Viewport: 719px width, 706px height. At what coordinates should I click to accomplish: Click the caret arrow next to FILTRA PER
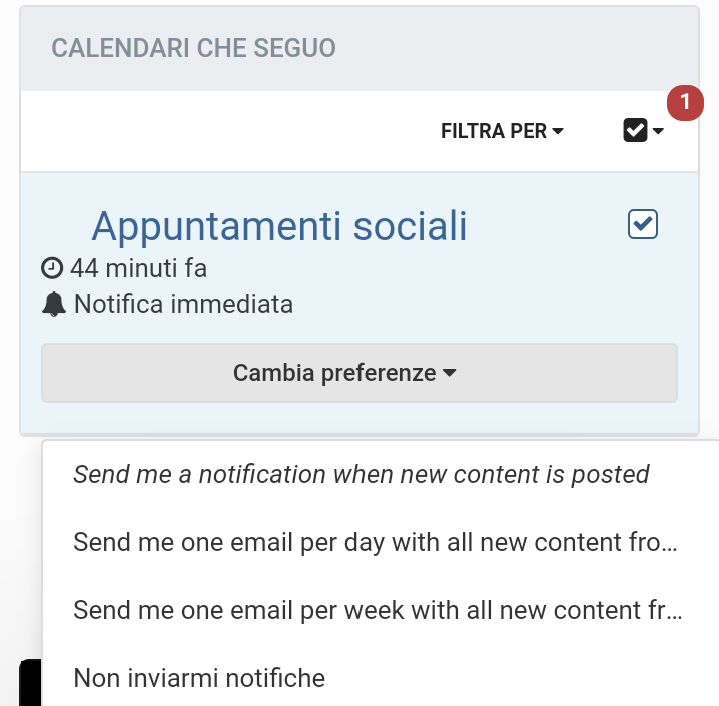[558, 132]
